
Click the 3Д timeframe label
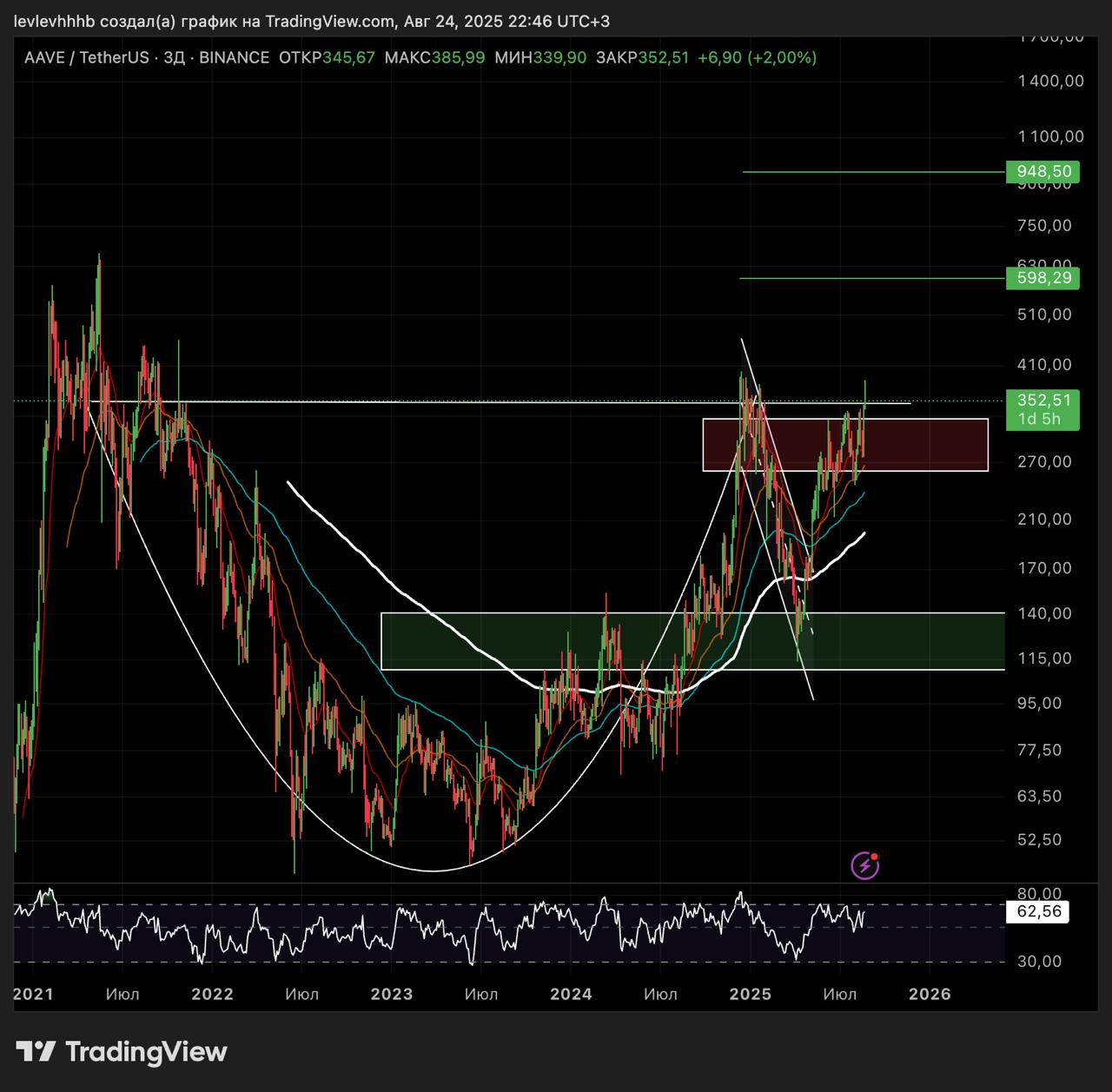(175, 58)
